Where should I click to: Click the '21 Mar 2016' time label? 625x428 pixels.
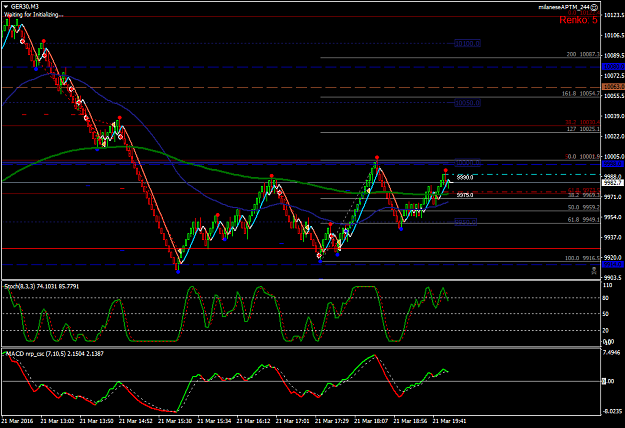tap(17, 421)
